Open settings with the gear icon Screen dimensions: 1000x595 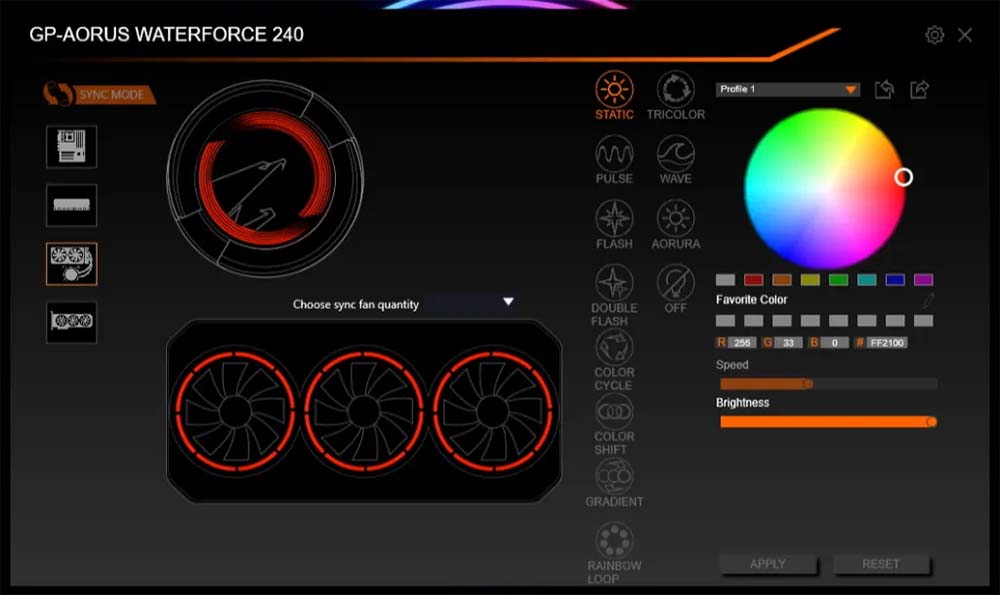coord(935,35)
